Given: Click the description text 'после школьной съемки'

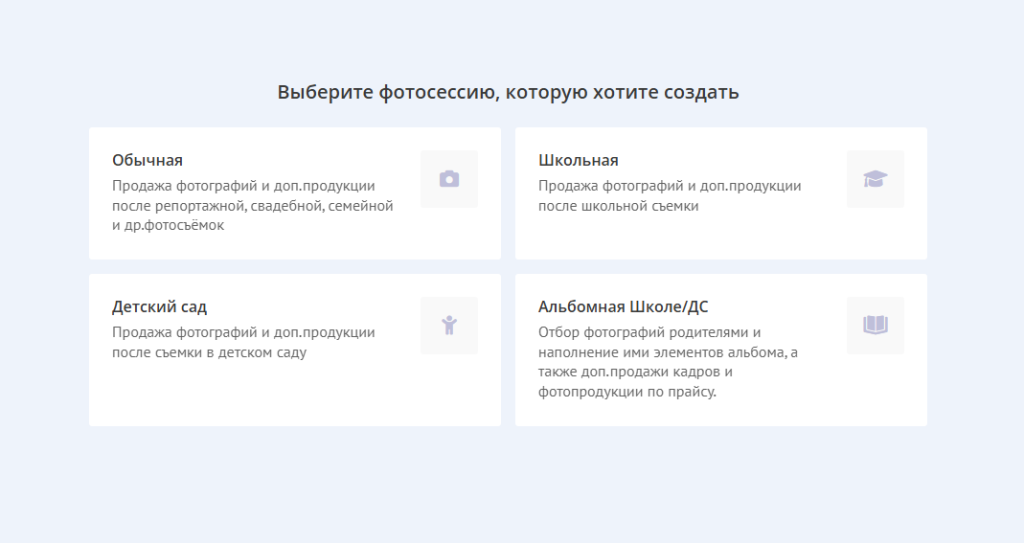Looking at the screenshot, I should click(x=618, y=206).
